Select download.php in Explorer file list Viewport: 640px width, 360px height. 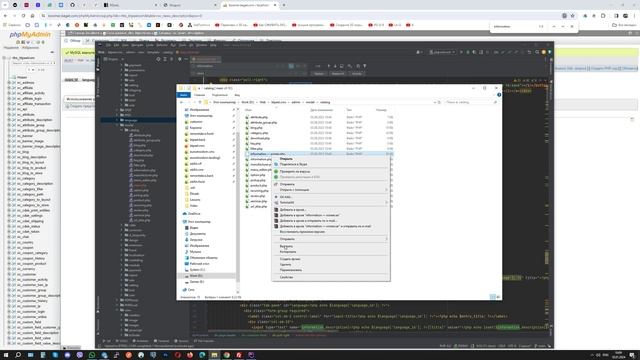click(260, 138)
